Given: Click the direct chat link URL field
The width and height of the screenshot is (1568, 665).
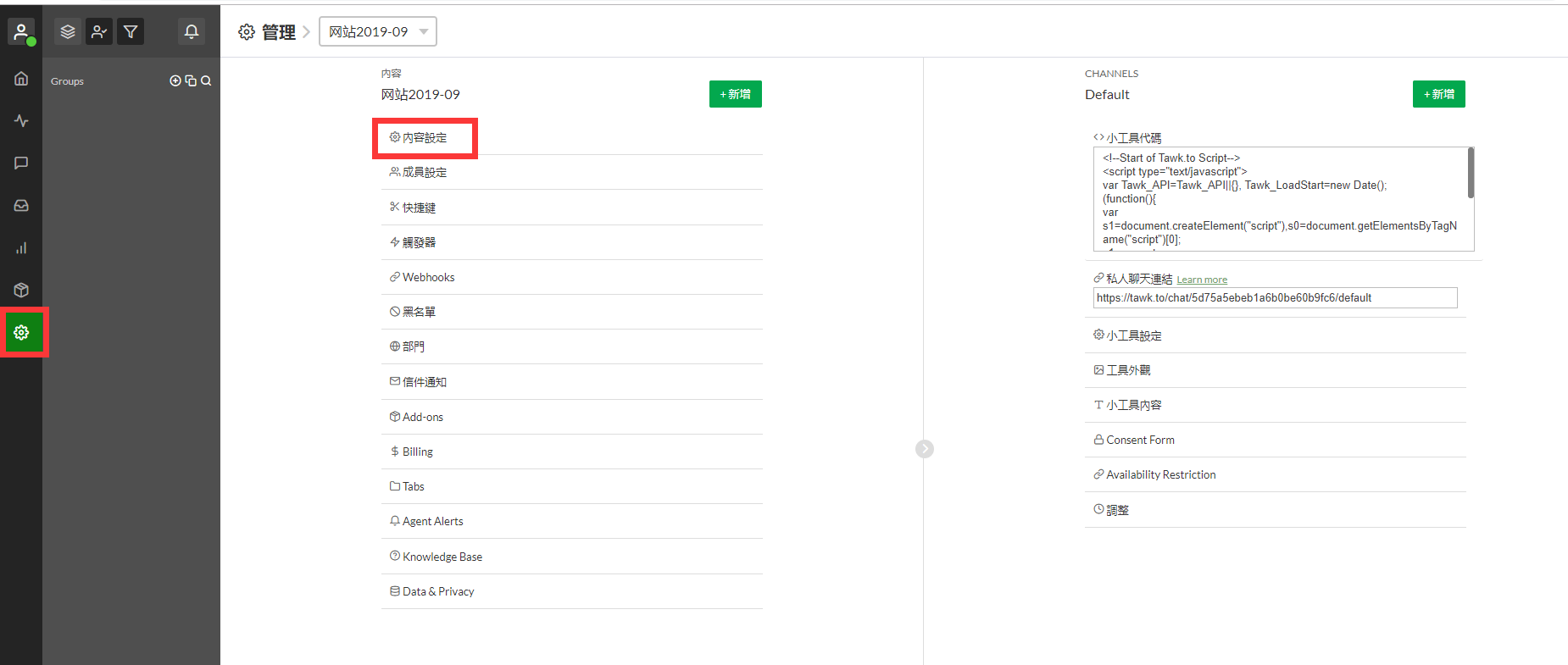Looking at the screenshot, I should point(1275,298).
